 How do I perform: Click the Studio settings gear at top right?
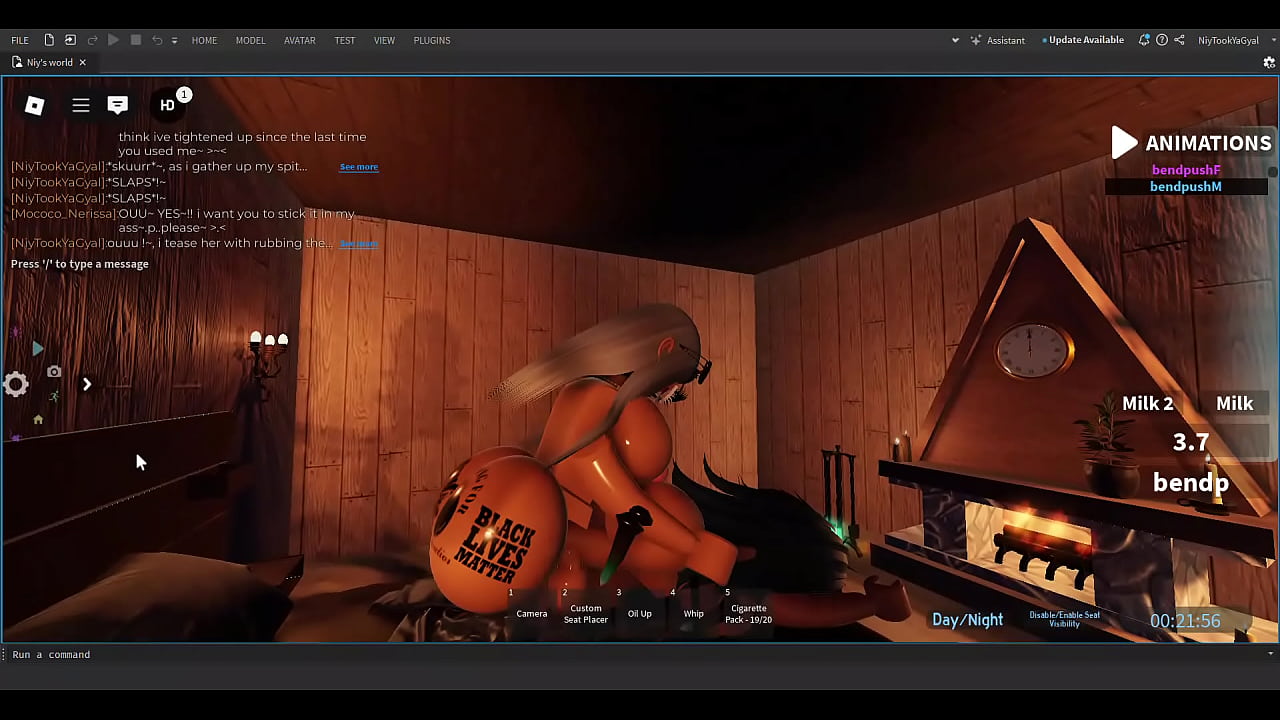point(1269,62)
